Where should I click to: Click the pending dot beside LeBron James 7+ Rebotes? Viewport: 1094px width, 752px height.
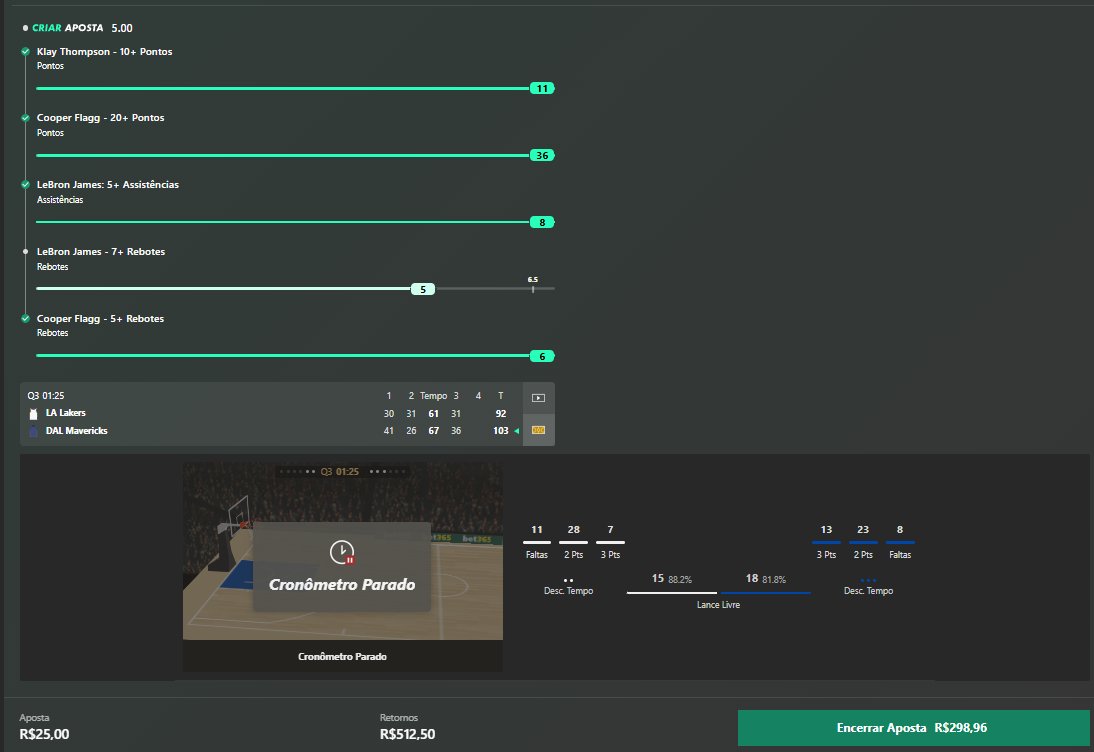click(x=26, y=252)
